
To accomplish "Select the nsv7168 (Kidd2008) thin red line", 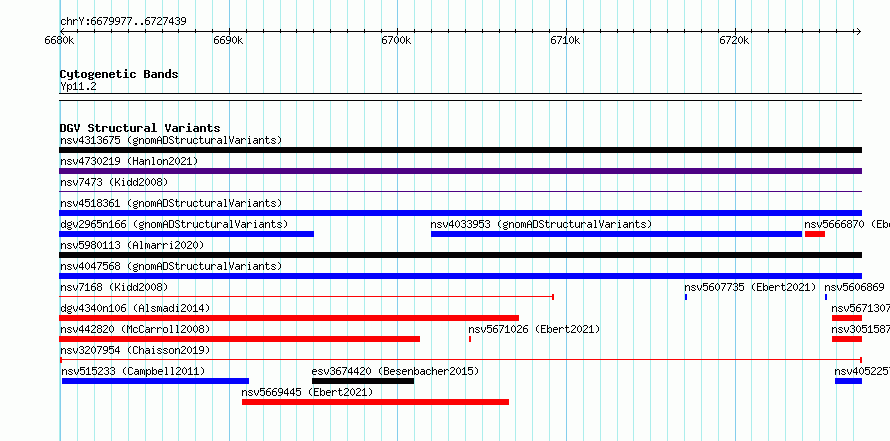I will (x=307, y=297).
